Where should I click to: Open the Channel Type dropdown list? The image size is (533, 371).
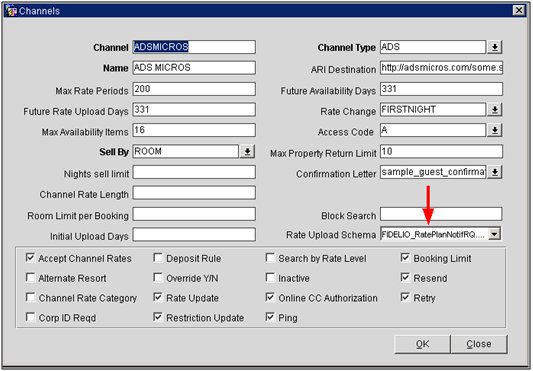(x=495, y=47)
